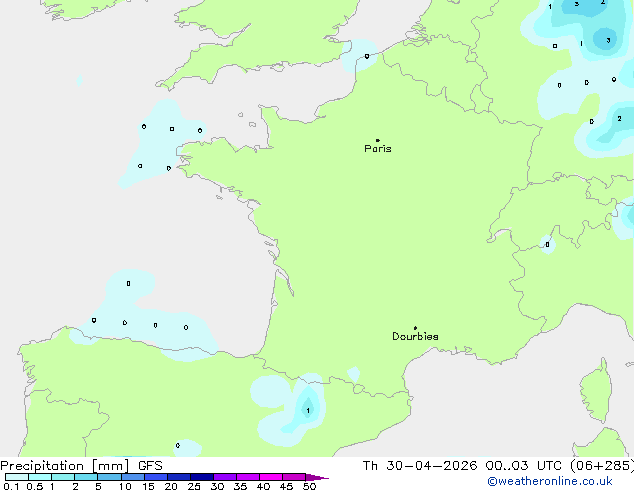This screenshot has height=490, width=634.
Task: Pick the 15–20 mm legend swatch
Action: pos(156,477)
